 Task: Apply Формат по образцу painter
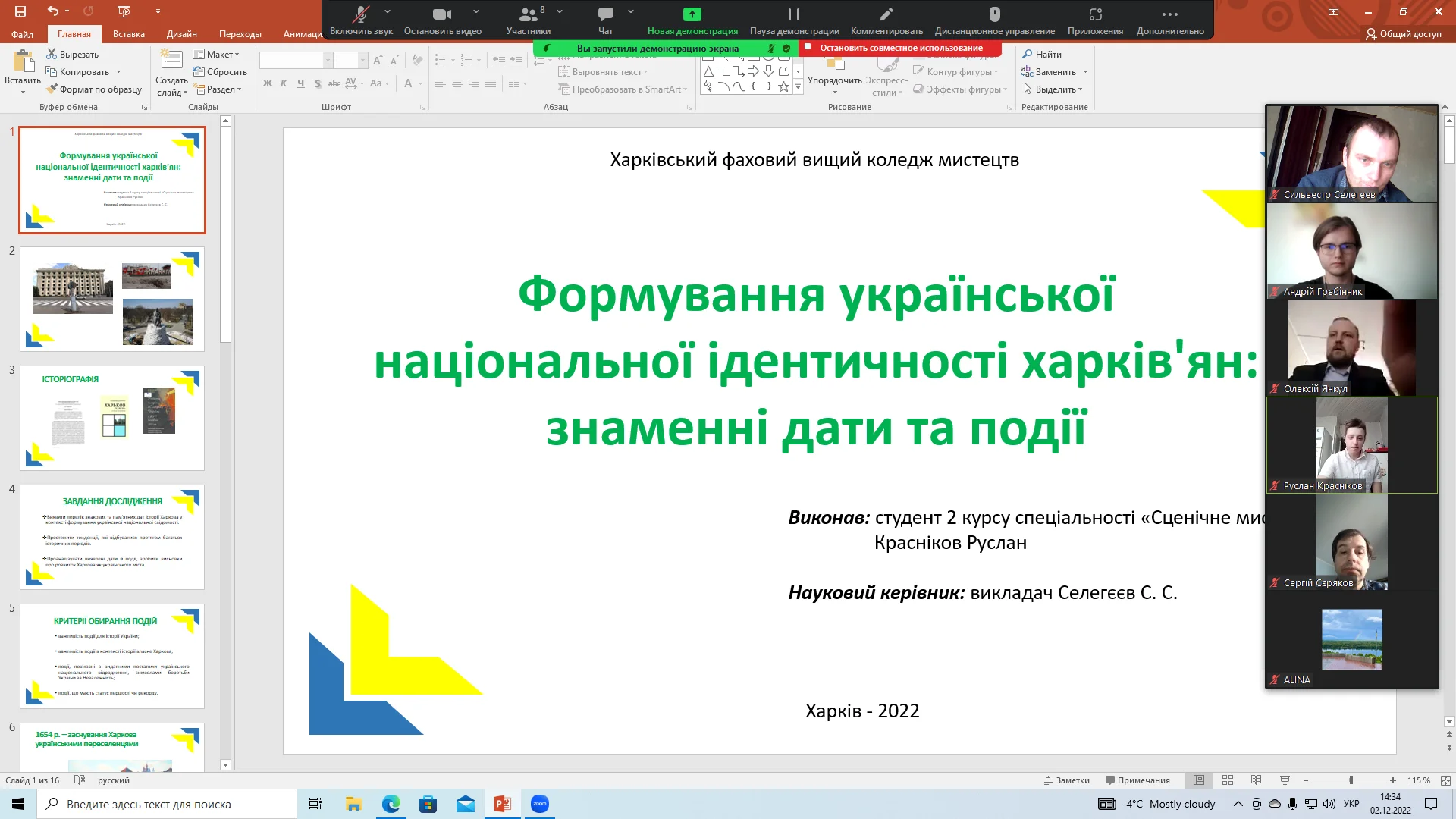[x=94, y=89]
